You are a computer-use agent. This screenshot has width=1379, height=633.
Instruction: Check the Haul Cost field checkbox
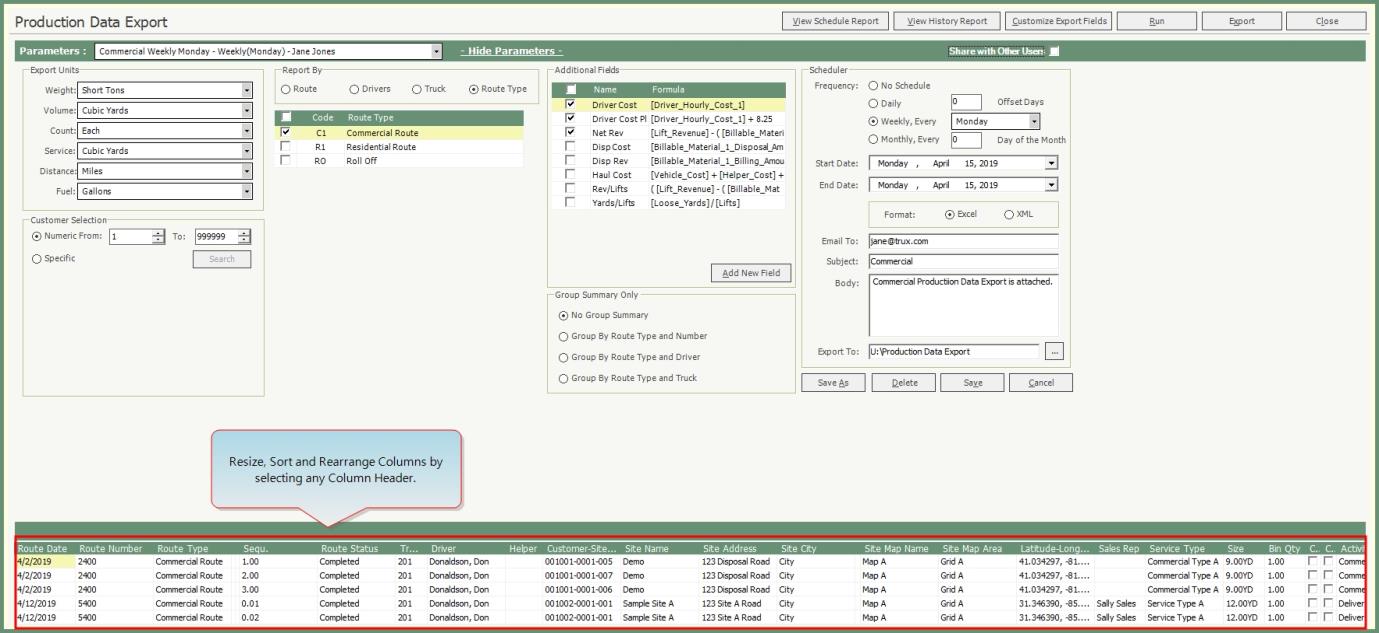(x=570, y=174)
